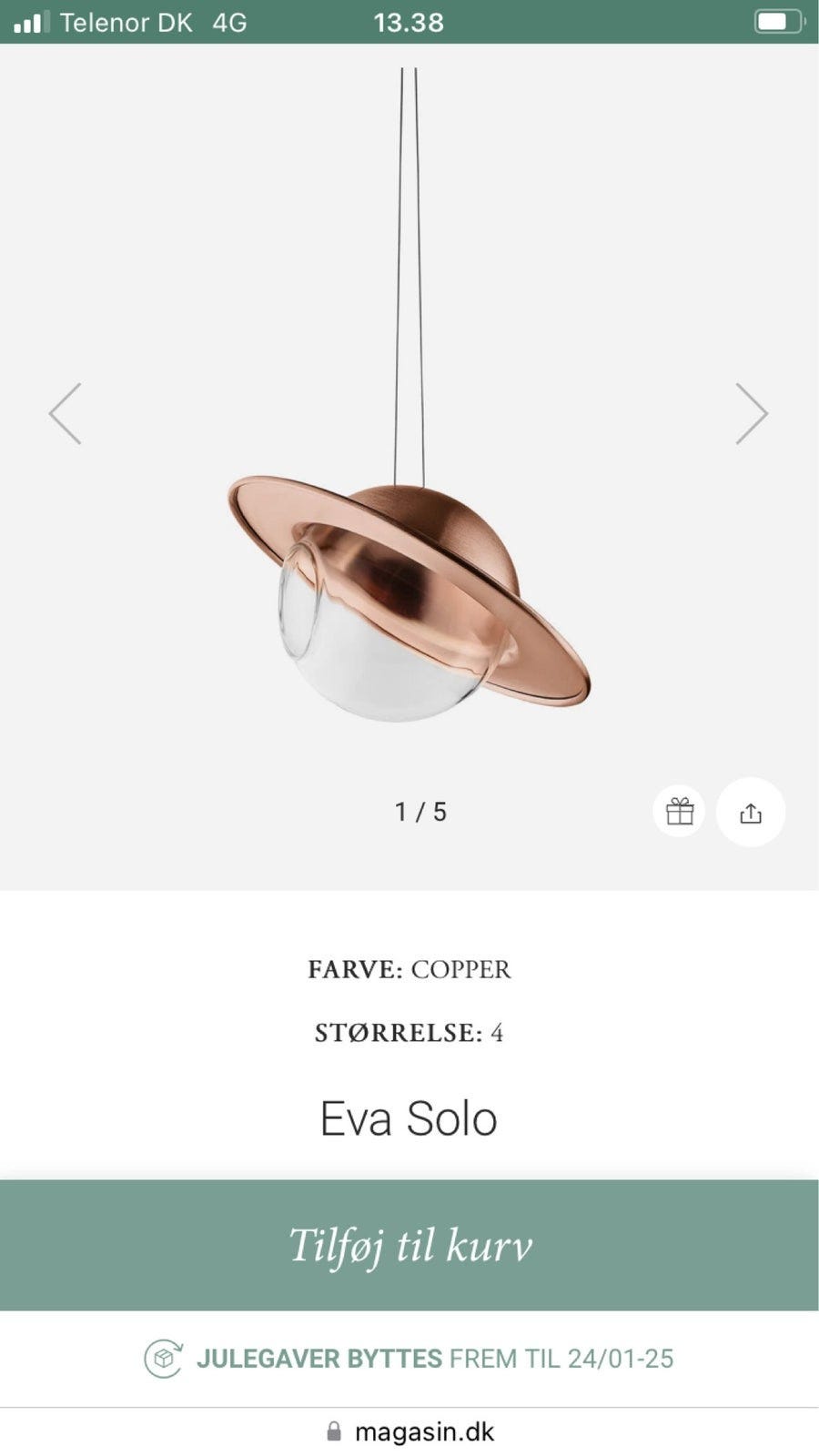Viewport: 819px width, 1456px height.
Task: Tap the 13.38 clock in status bar
Action: click(x=409, y=22)
